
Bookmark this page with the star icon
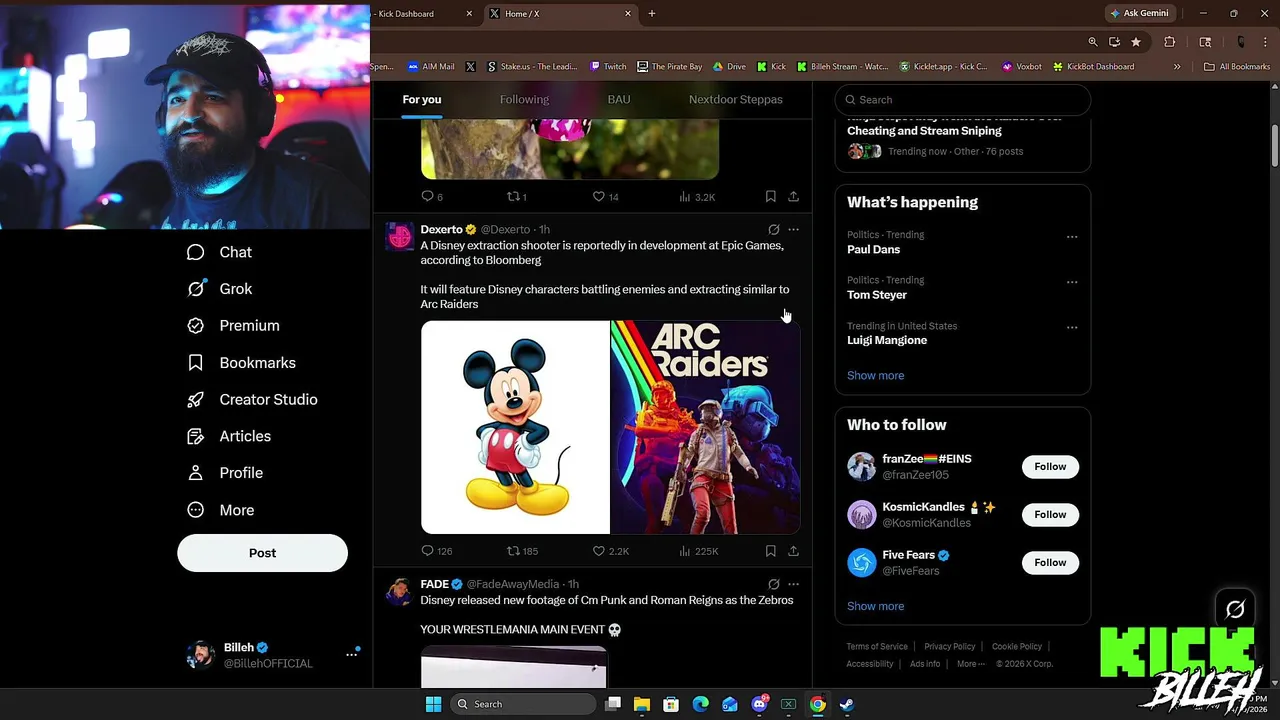click(x=1136, y=42)
